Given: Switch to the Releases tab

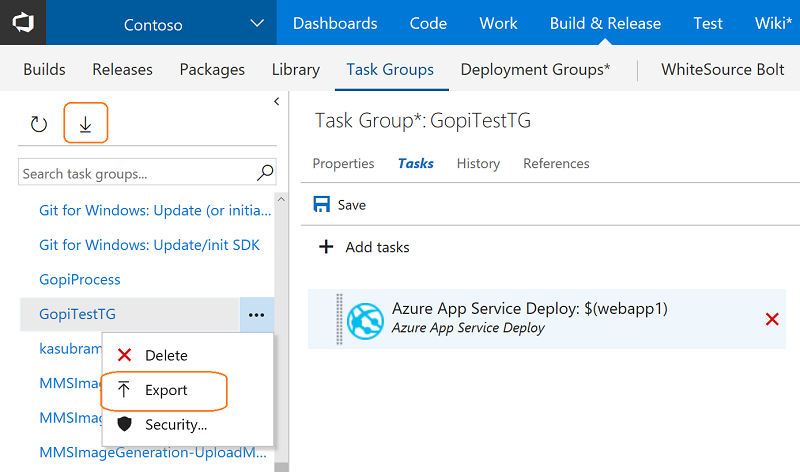Looking at the screenshot, I should click(x=122, y=69).
